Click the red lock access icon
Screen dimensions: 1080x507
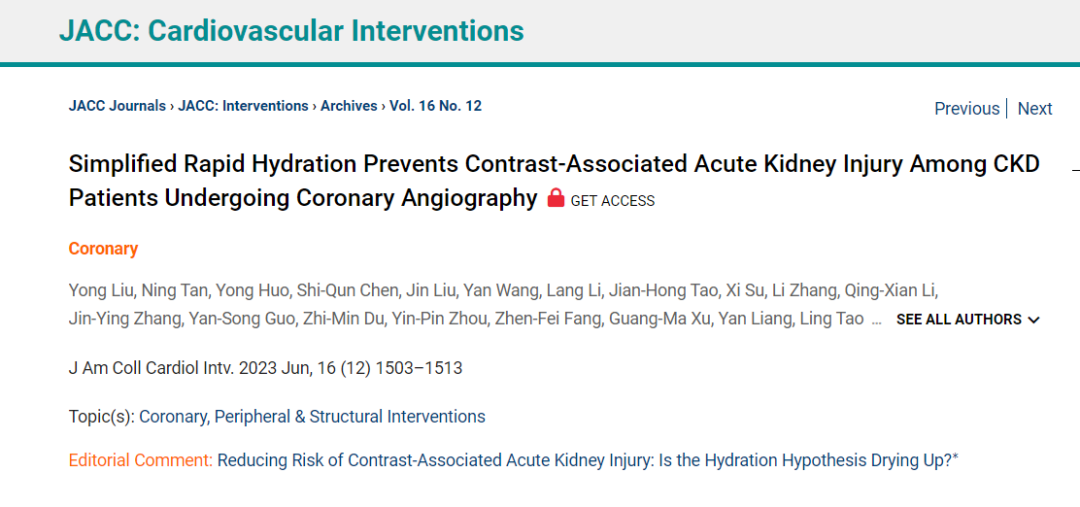[556, 199]
